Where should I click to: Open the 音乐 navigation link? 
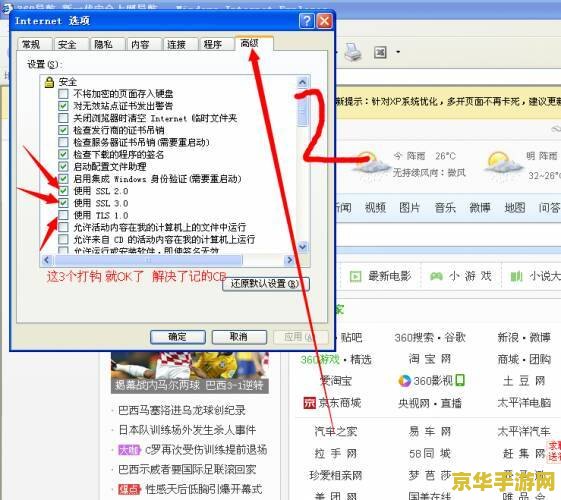445,207
